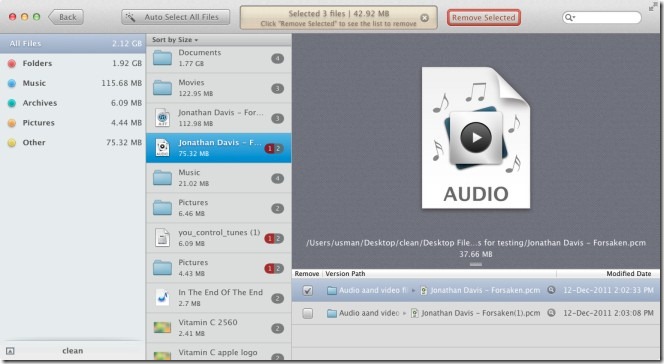Viewport: 664px width, 364px height.
Task: Click the clean folder label
Action: tap(73, 351)
